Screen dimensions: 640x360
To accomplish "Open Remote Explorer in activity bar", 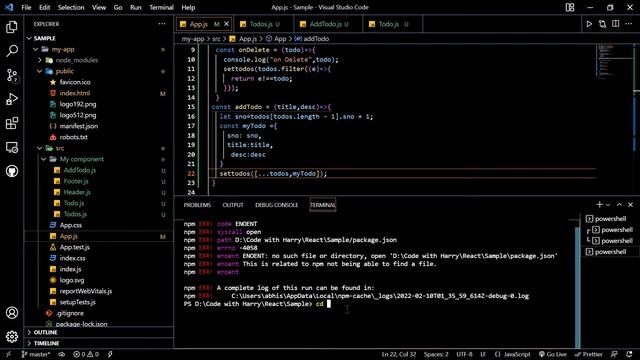I will click(x=12, y=147).
